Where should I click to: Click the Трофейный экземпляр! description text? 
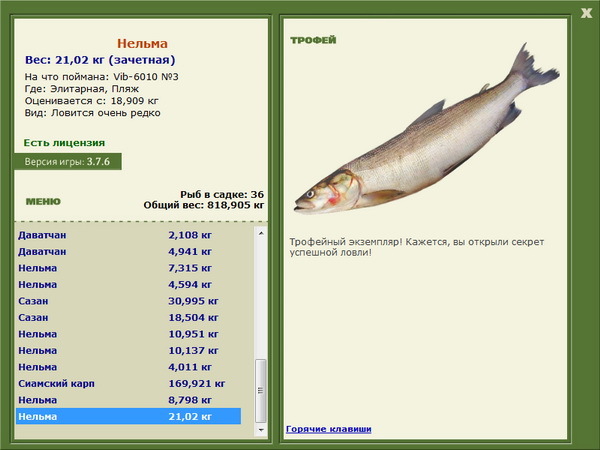(x=416, y=247)
